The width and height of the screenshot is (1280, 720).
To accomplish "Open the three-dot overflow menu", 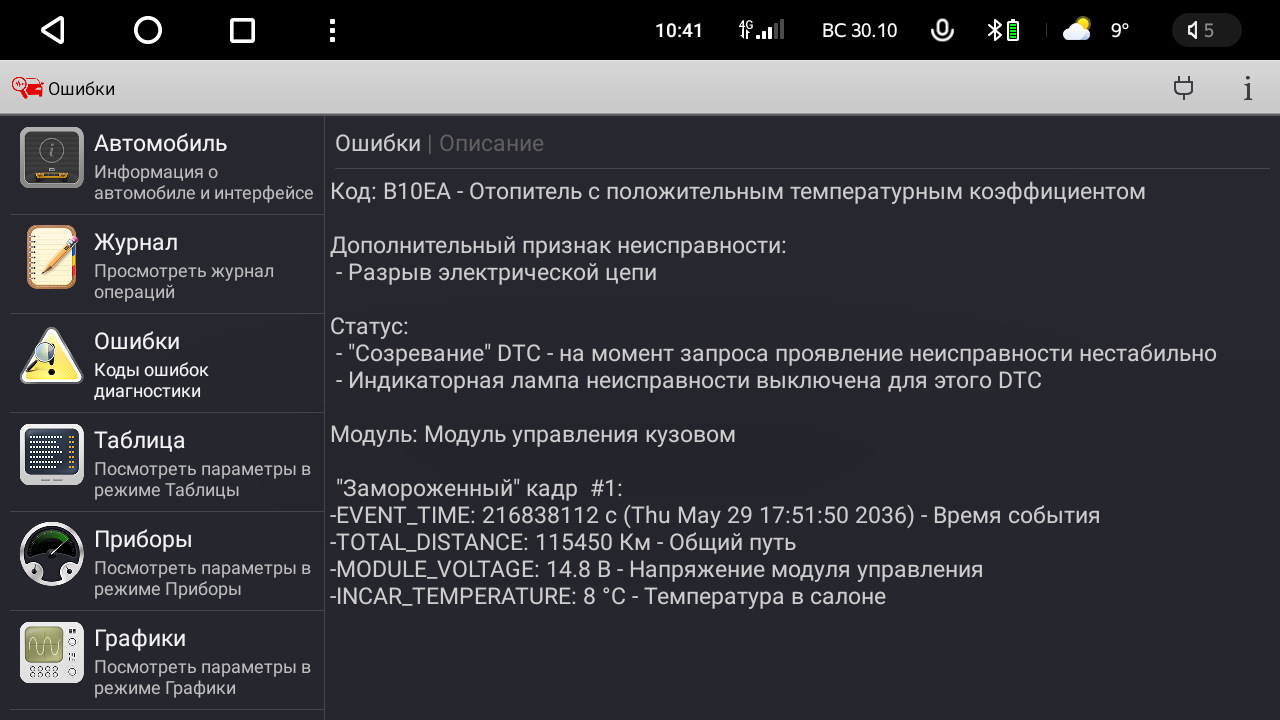I will click(x=332, y=31).
